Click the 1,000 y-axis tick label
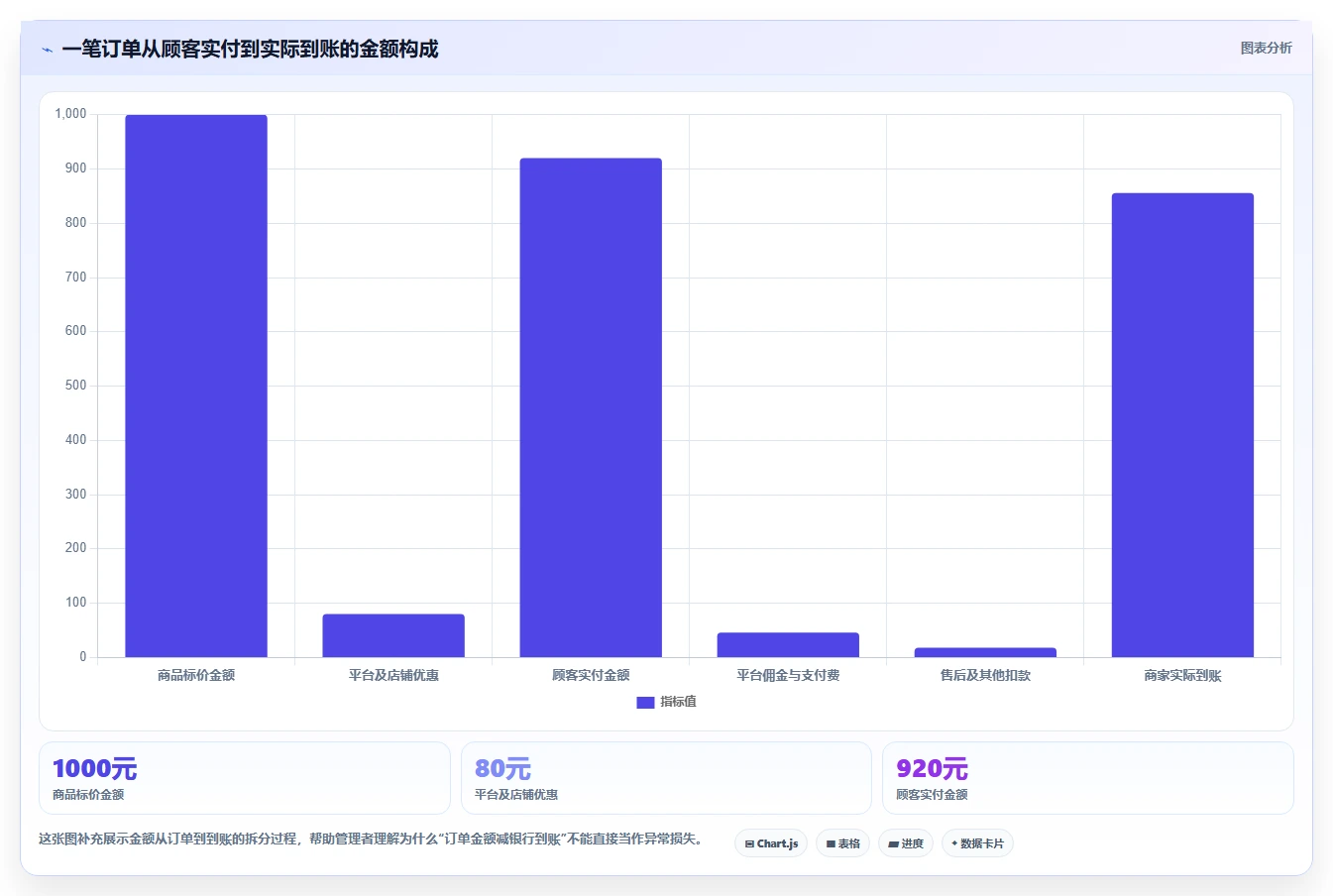 pos(70,114)
